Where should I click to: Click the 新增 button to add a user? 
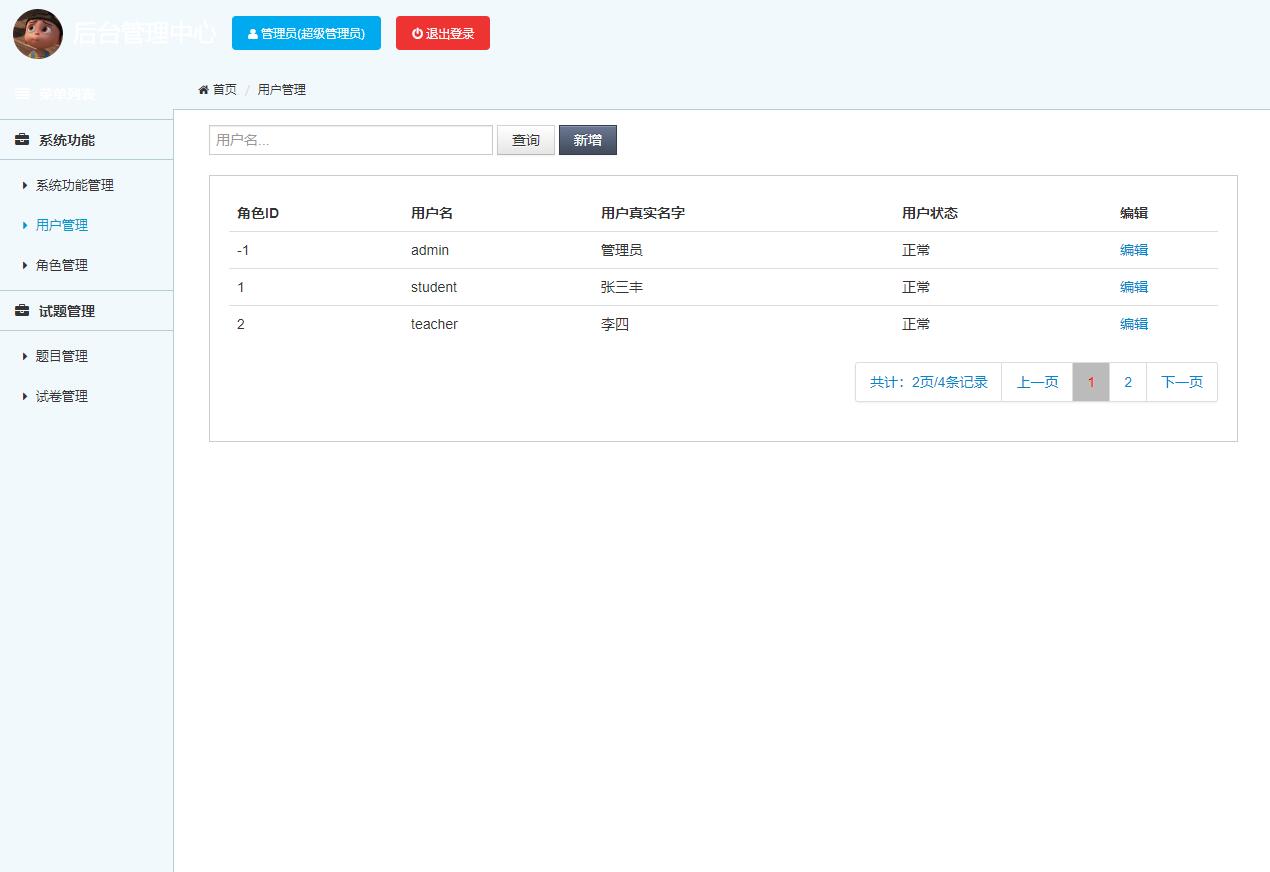587,139
